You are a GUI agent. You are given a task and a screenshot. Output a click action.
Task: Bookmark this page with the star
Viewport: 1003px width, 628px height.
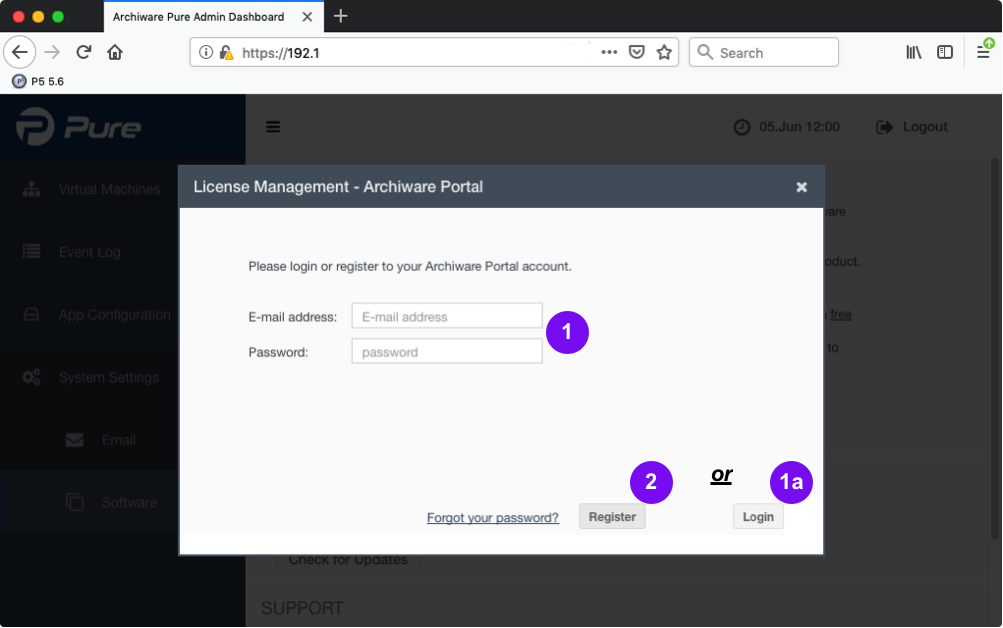(x=664, y=52)
